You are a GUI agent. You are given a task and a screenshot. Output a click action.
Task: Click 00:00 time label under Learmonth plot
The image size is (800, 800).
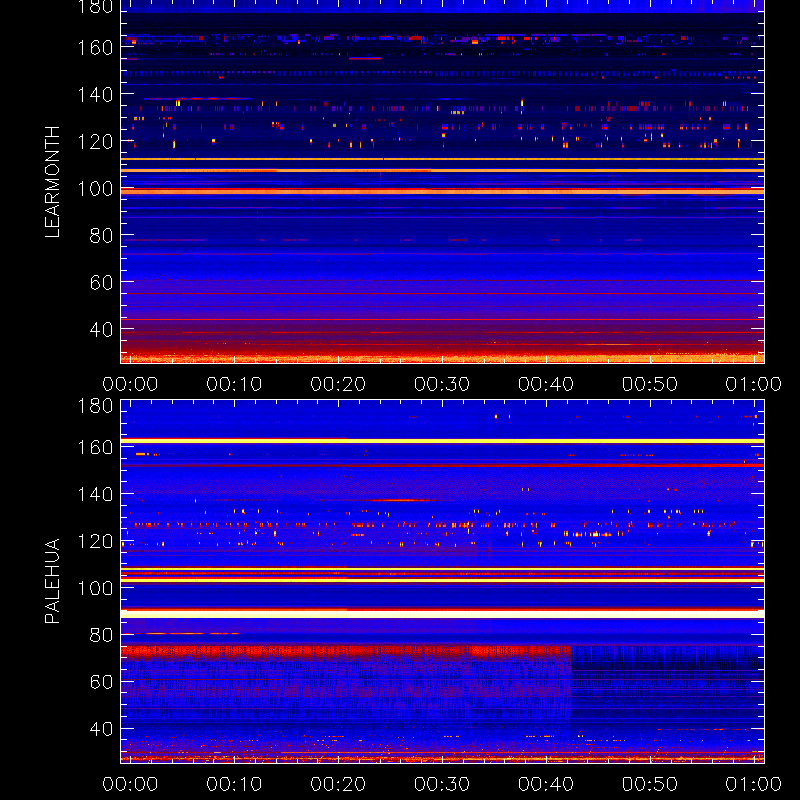(130, 384)
